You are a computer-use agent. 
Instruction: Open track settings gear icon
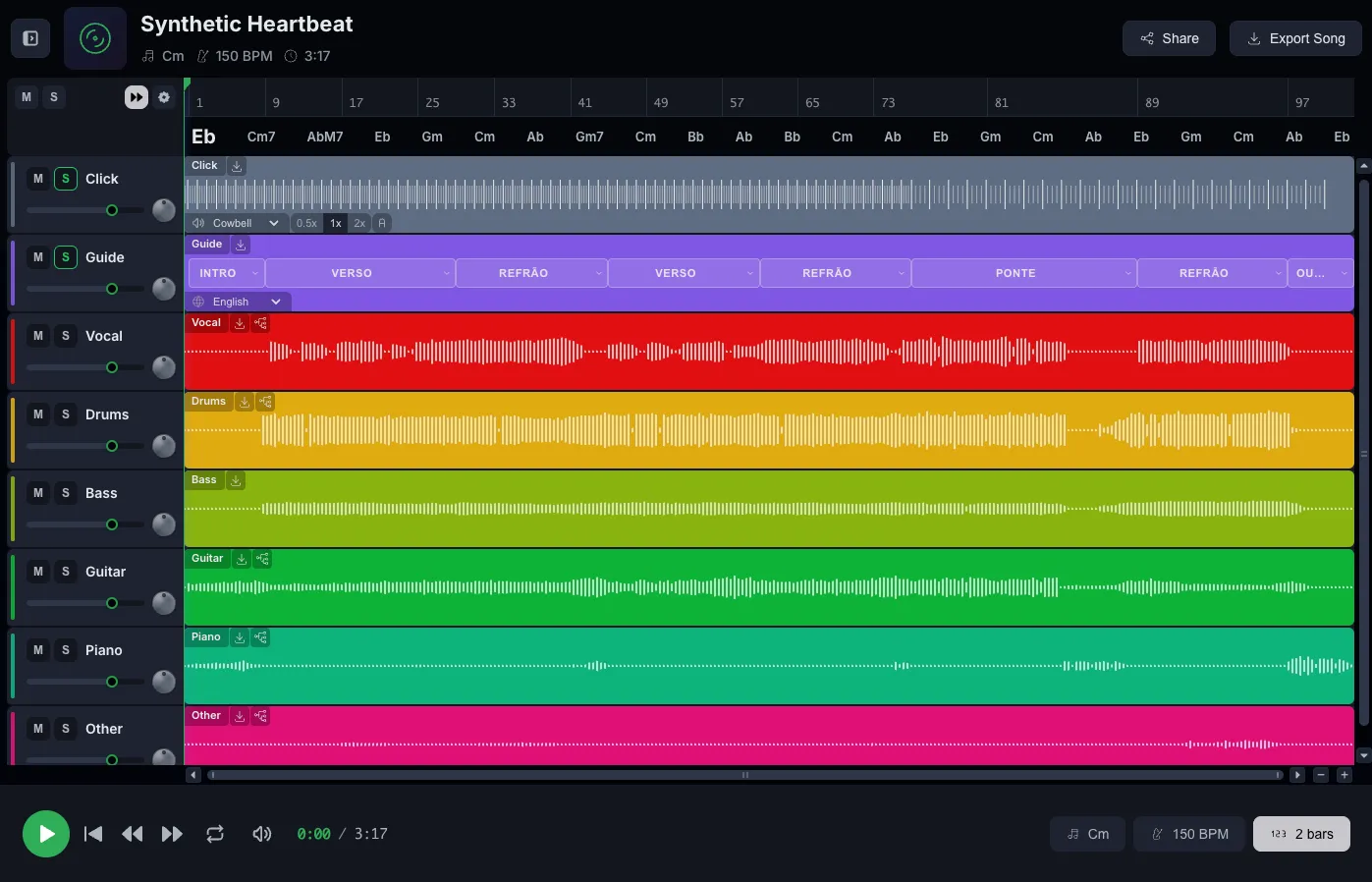pos(164,97)
